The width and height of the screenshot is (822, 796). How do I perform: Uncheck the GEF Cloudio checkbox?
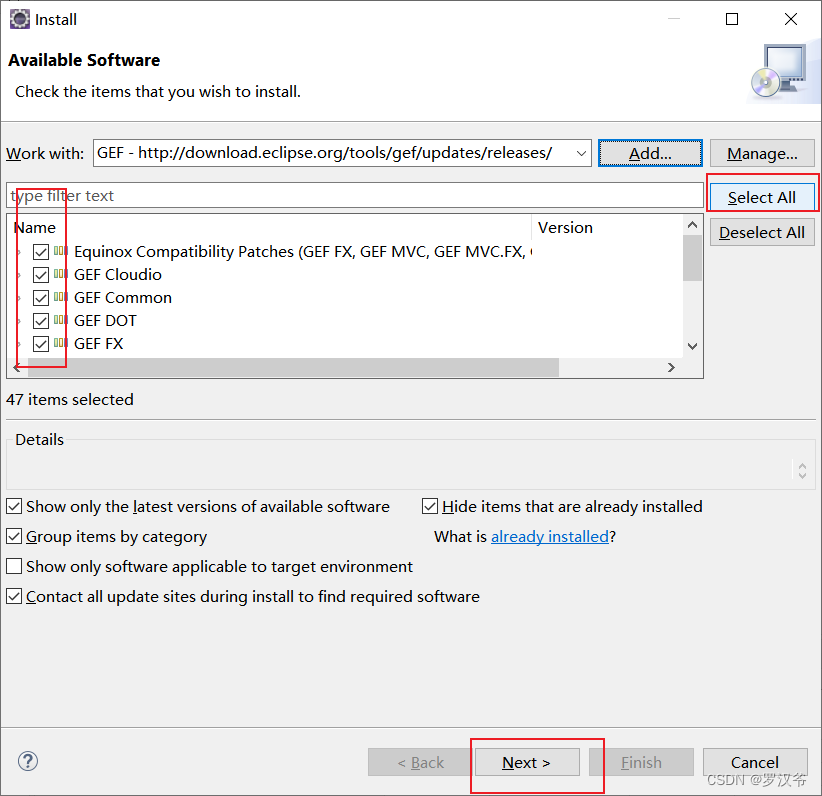click(x=41, y=275)
